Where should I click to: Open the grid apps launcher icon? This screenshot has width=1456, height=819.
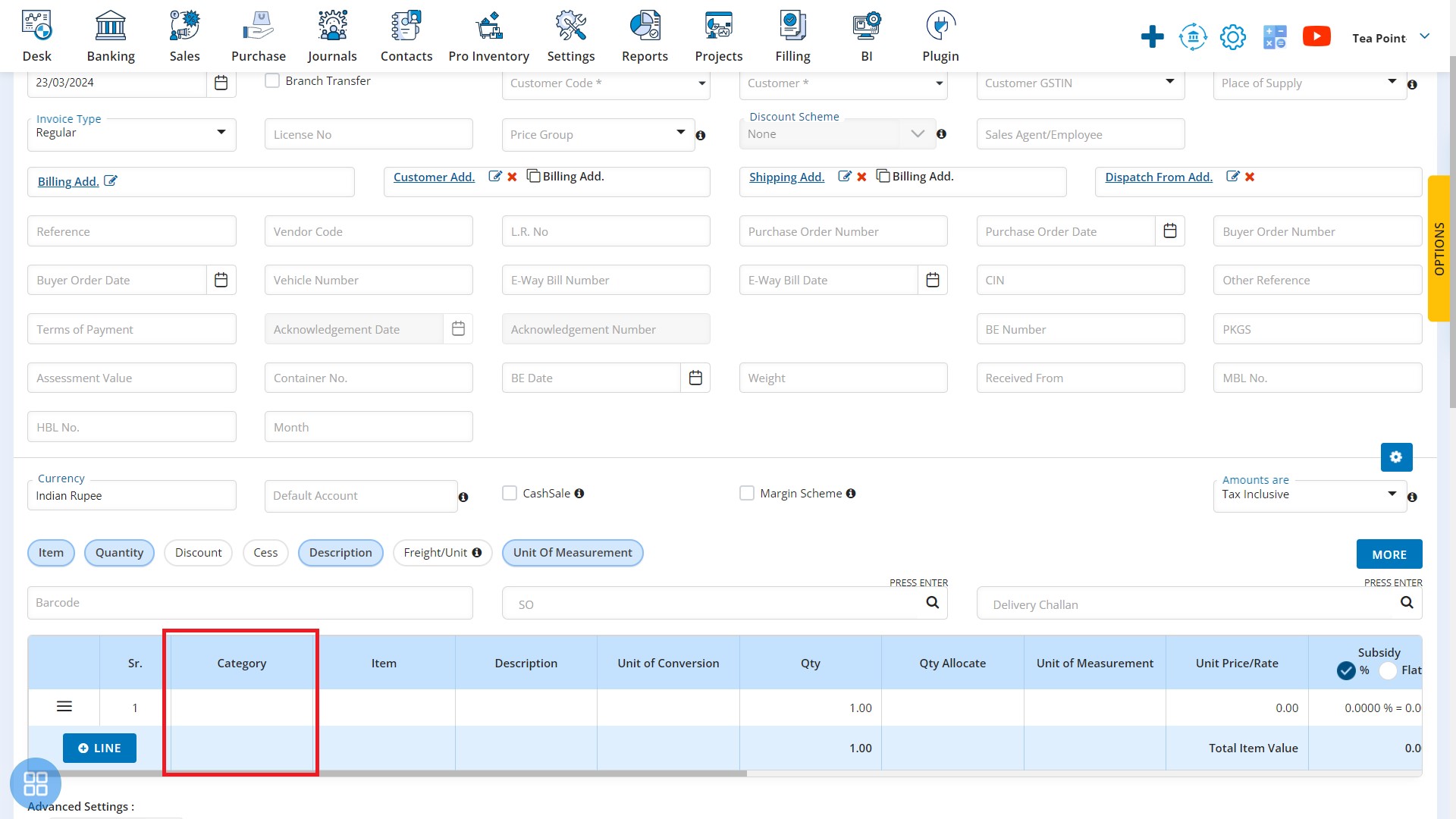36,783
